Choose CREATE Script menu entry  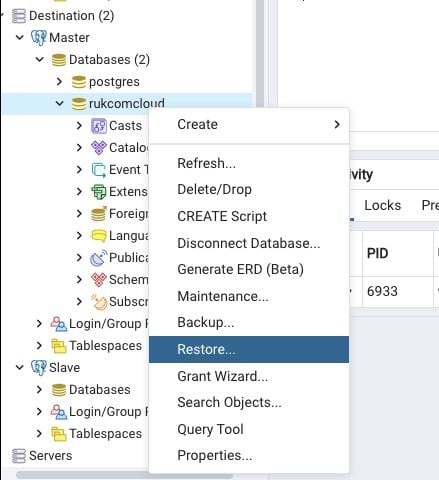249,216
